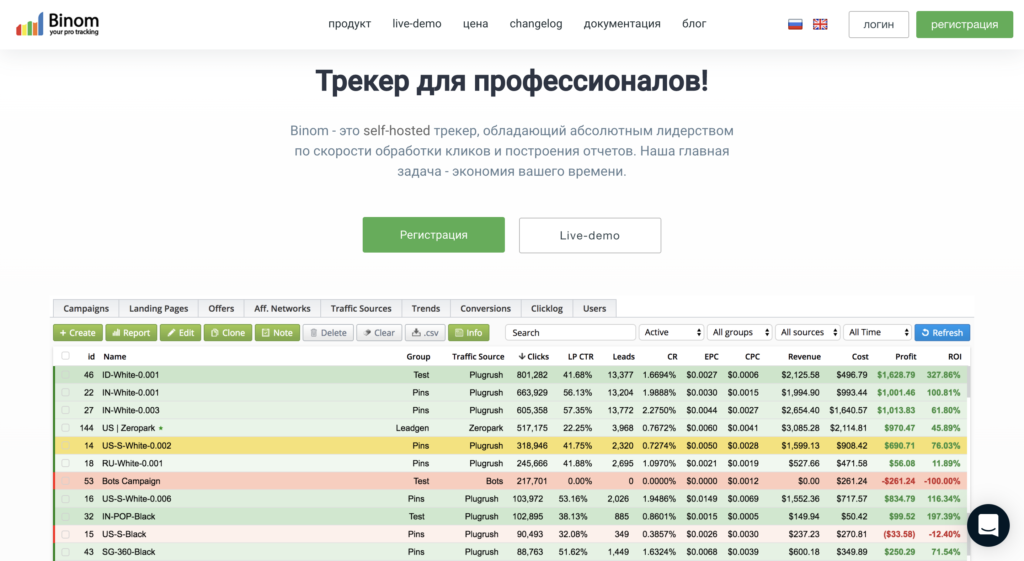Viewport: 1024px width, 561px height.
Task: Sort by the Clicks column header
Action: coord(534,357)
